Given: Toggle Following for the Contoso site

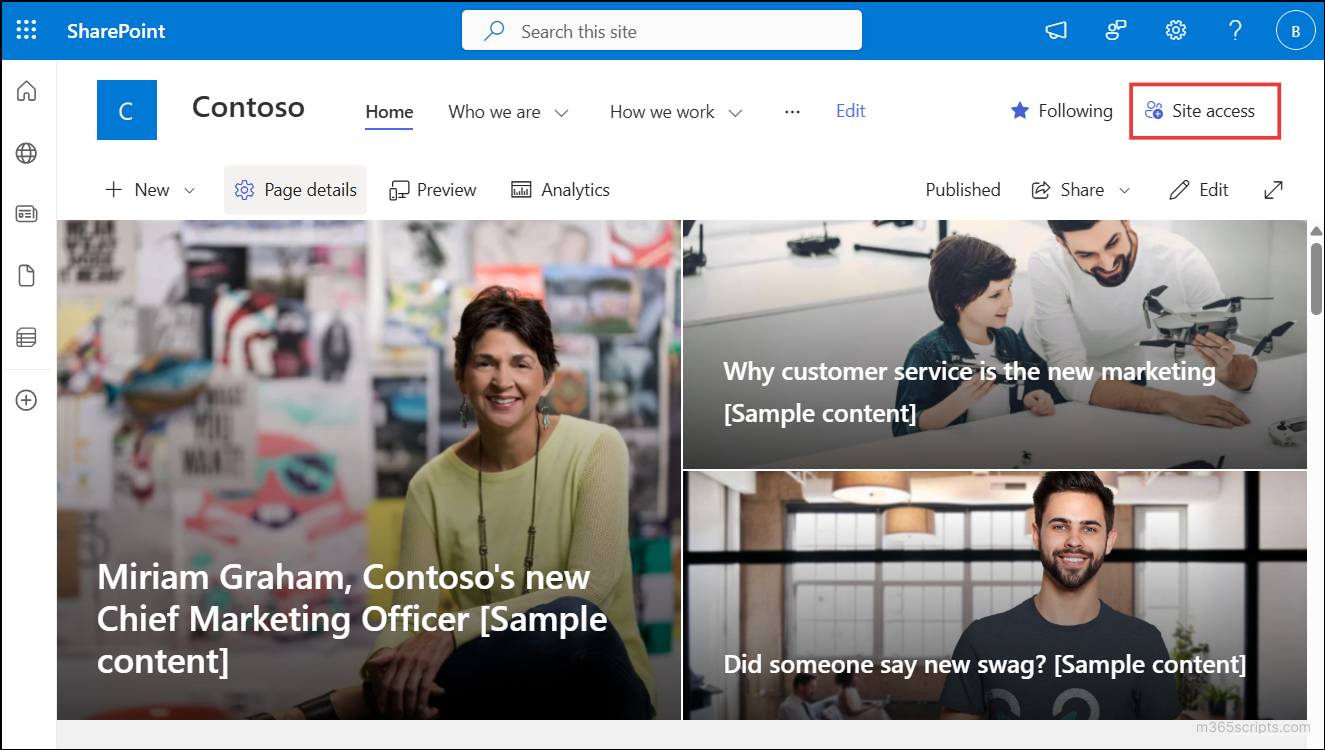Looking at the screenshot, I should click(x=1061, y=111).
